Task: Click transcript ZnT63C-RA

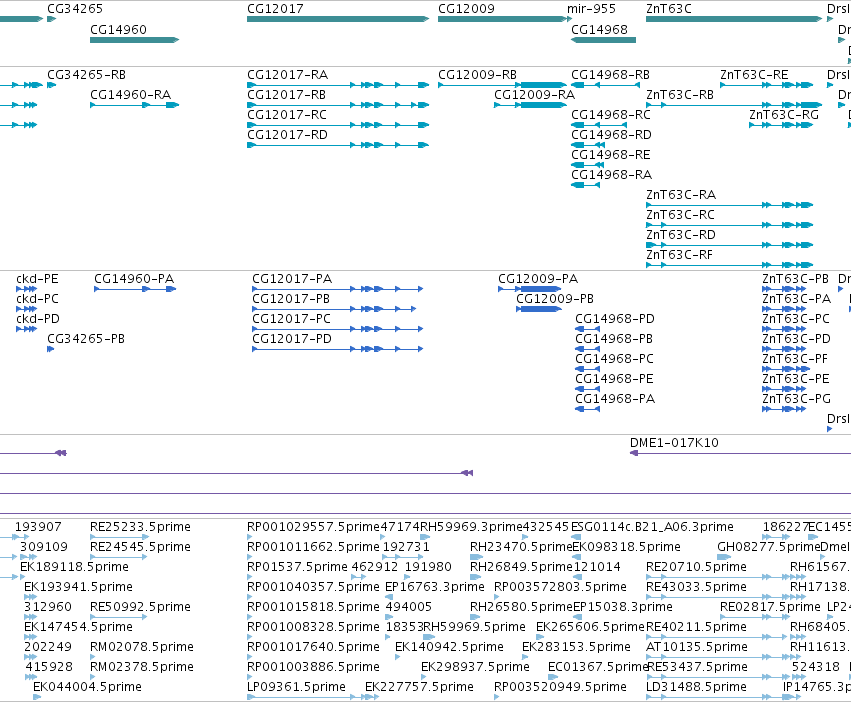Action: coord(681,194)
